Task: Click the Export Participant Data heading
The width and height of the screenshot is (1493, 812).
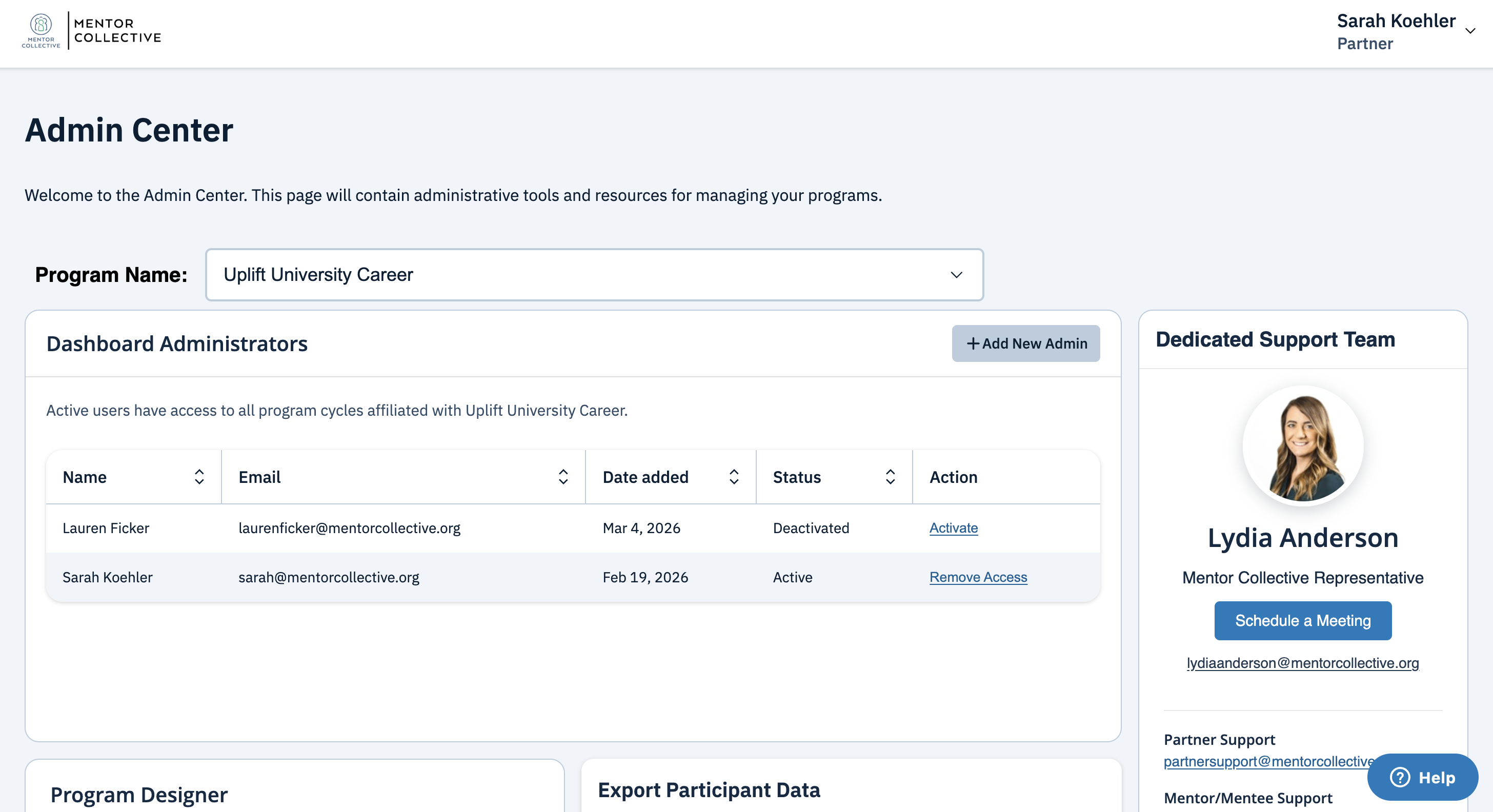Action: (709, 790)
